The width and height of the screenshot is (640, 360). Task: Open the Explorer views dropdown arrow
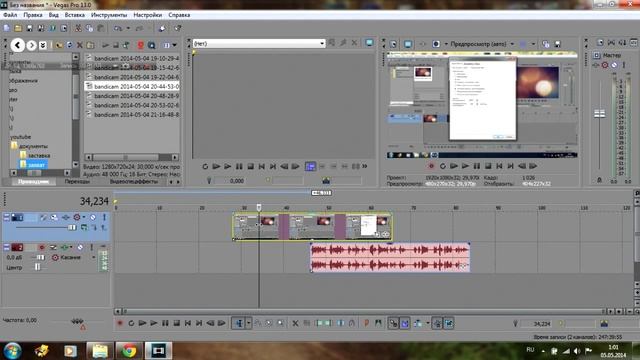[175, 45]
